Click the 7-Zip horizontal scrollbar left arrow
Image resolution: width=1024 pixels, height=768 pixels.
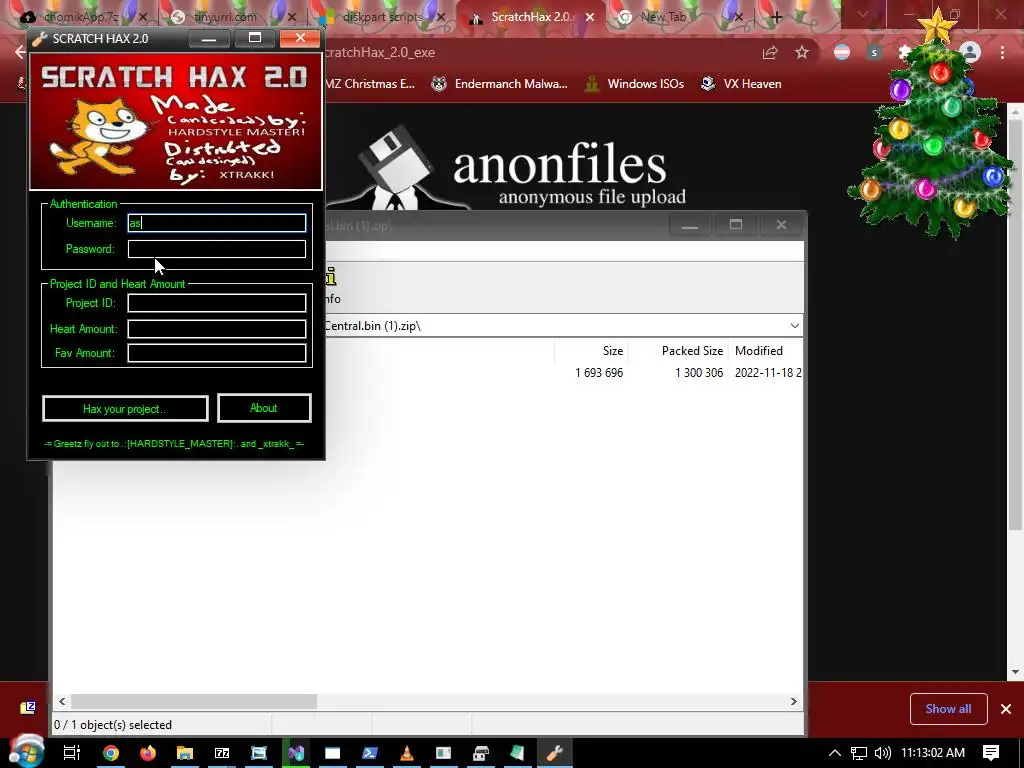(x=62, y=701)
